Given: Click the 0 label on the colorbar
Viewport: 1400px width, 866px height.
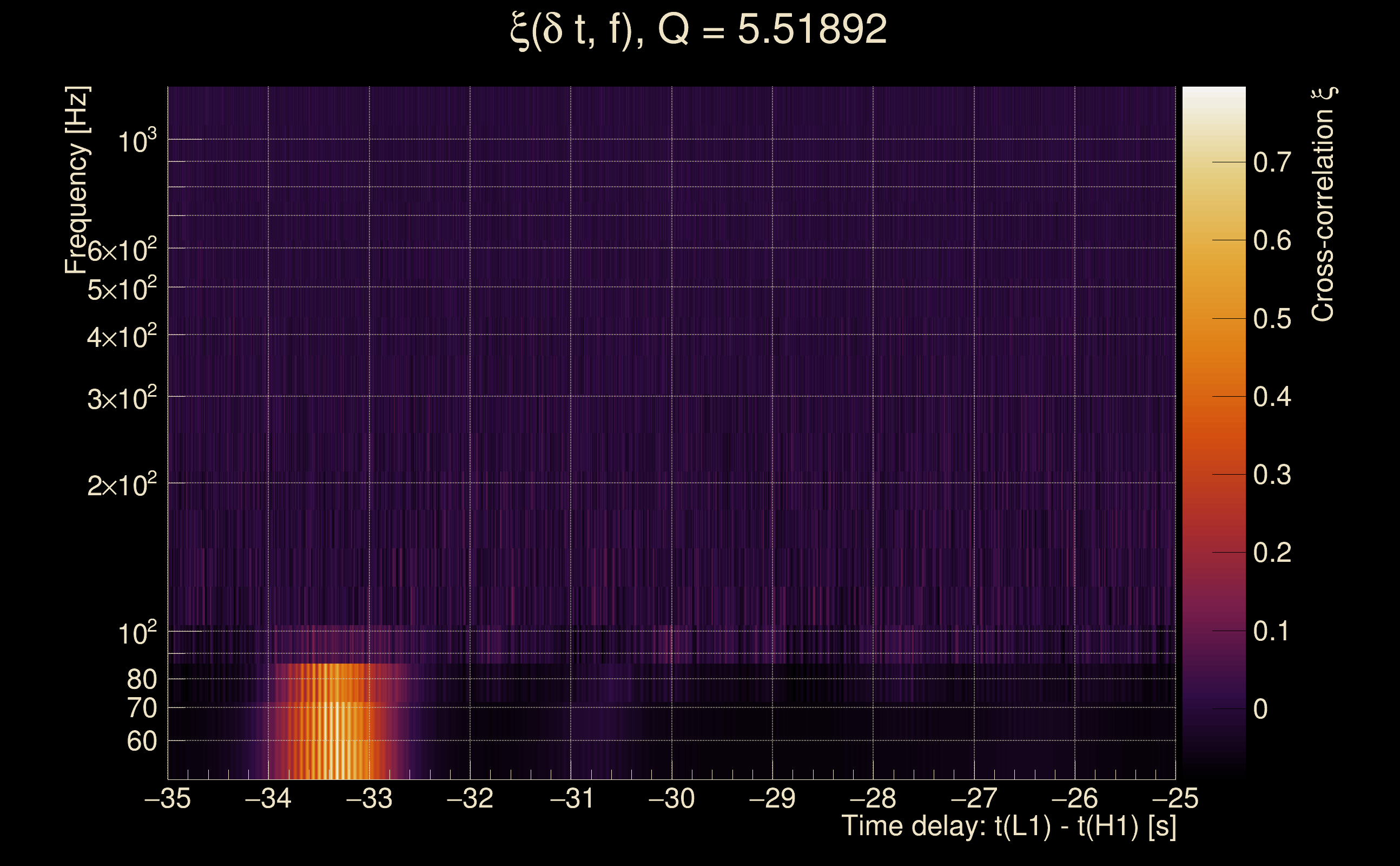Looking at the screenshot, I should [1260, 709].
